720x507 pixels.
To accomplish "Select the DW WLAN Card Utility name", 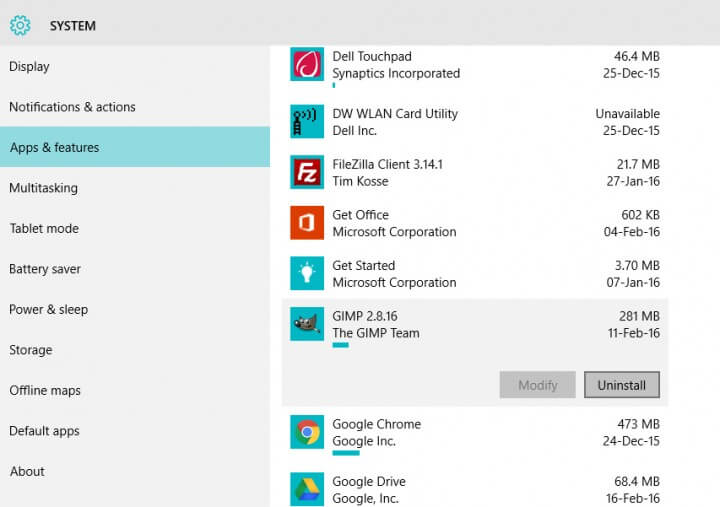I will coord(395,113).
